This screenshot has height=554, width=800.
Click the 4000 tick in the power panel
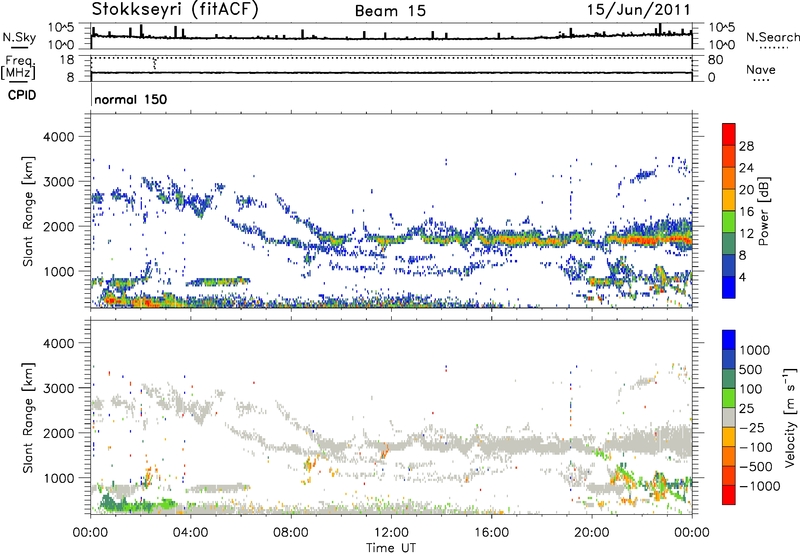click(58, 137)
